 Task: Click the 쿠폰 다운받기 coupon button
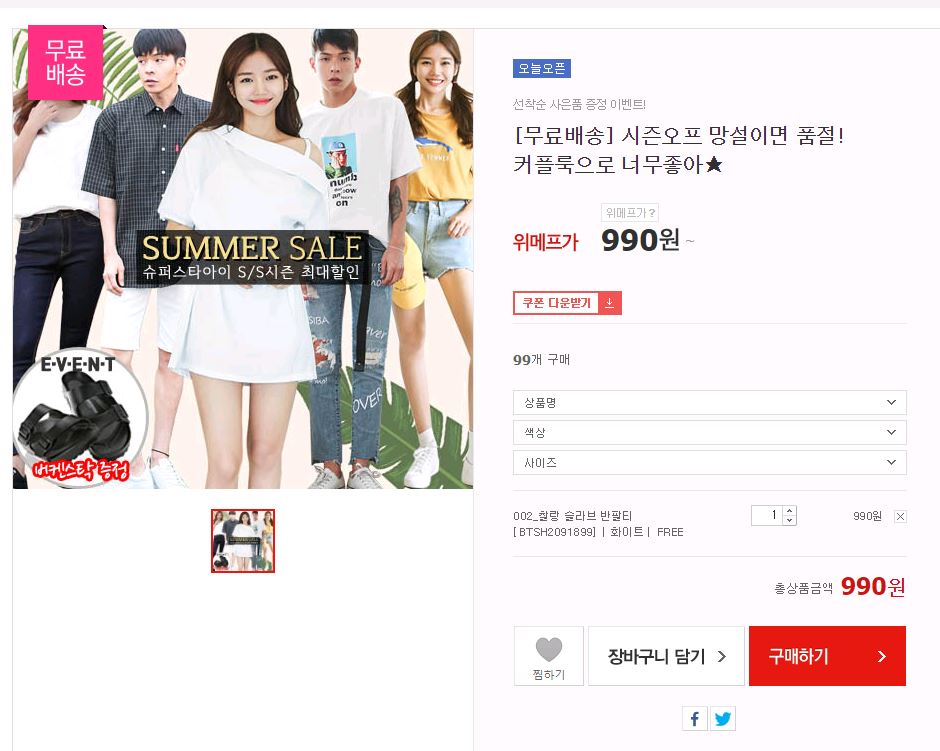pos(567,303)
